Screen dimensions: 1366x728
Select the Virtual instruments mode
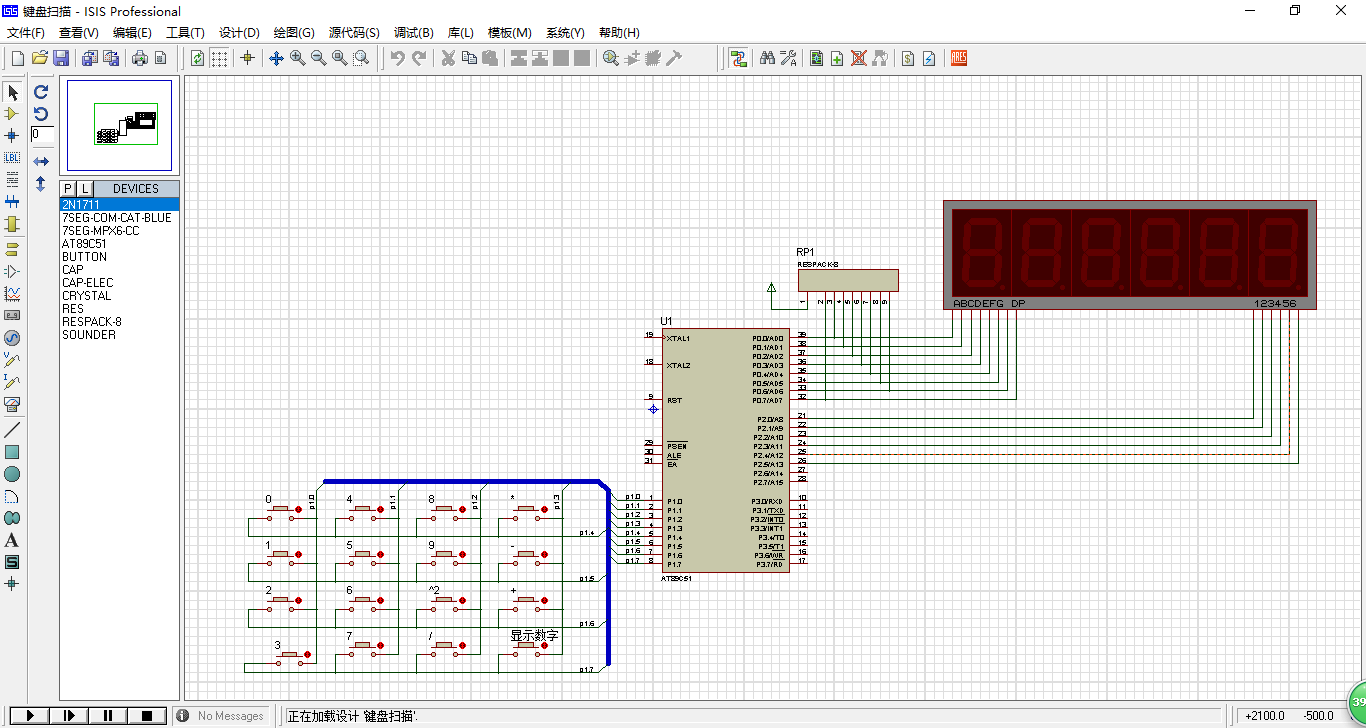coord(12,404)
